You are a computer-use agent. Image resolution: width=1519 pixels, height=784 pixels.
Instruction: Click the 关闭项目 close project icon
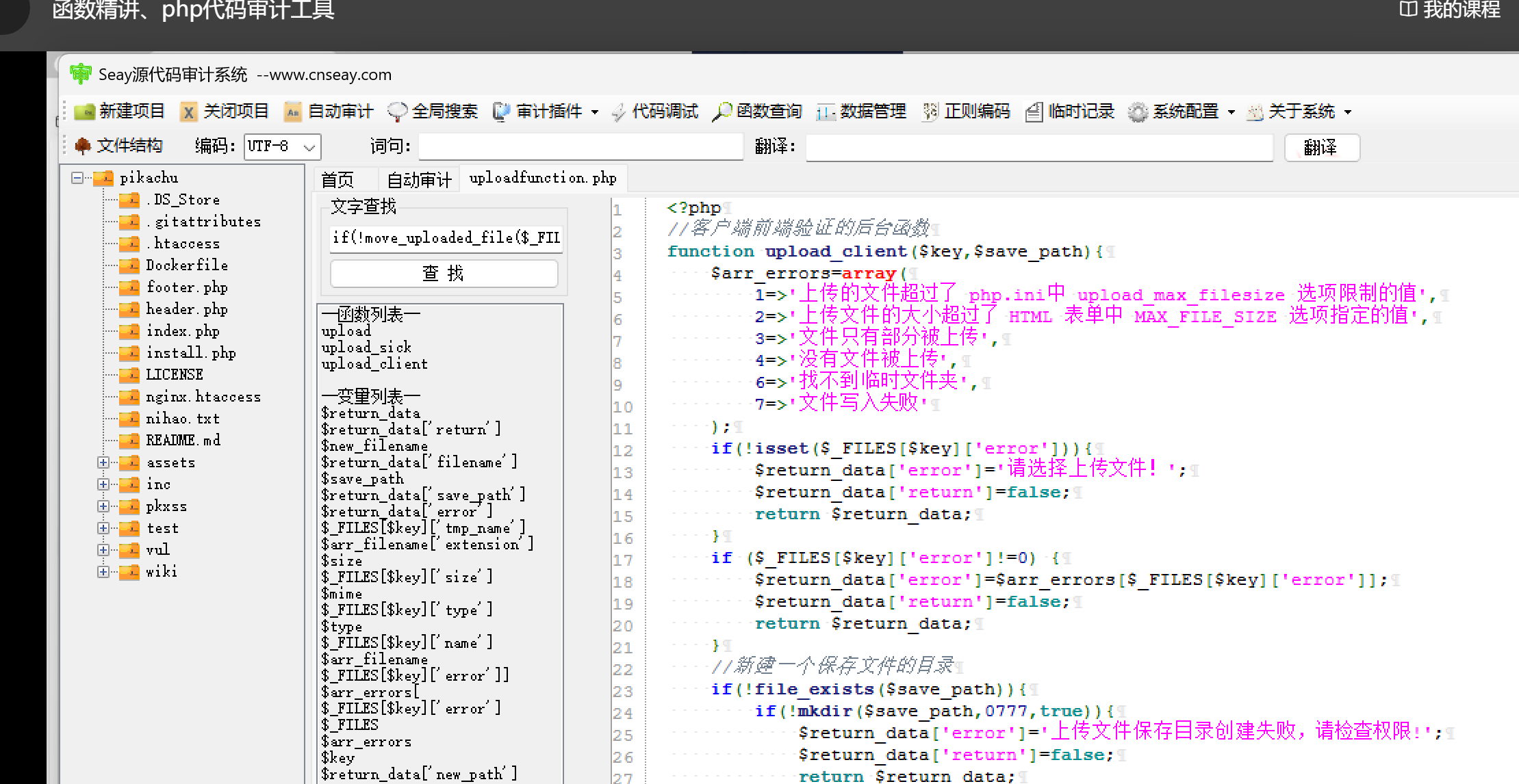(x=188, y=112)
